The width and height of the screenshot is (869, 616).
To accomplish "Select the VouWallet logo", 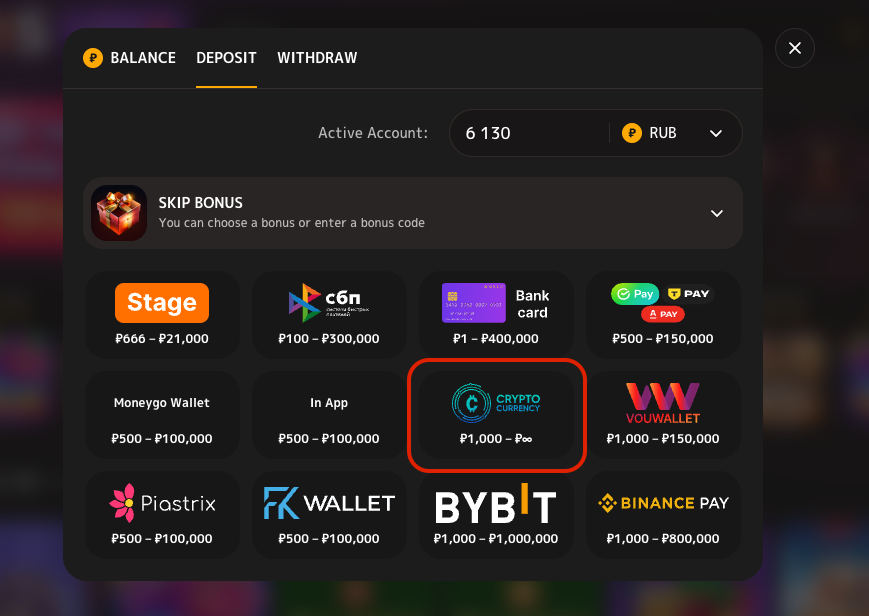I will (x=663, y=403).
